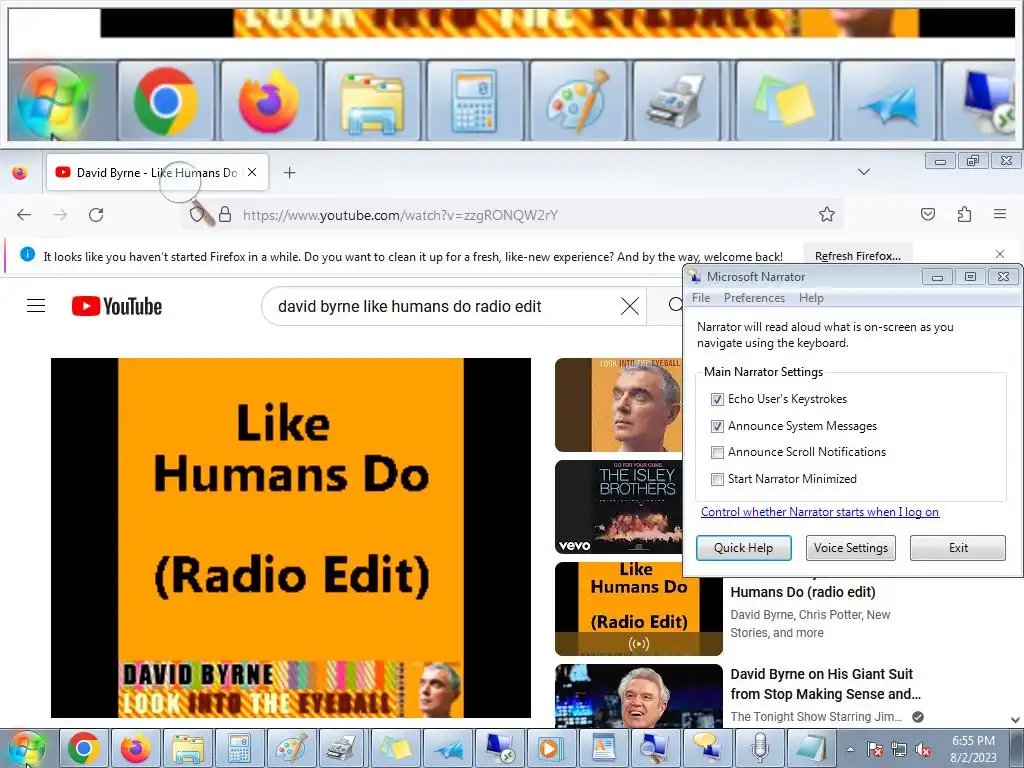Open Narrator Help menu
1024x768 pixels.
[811, 298]
